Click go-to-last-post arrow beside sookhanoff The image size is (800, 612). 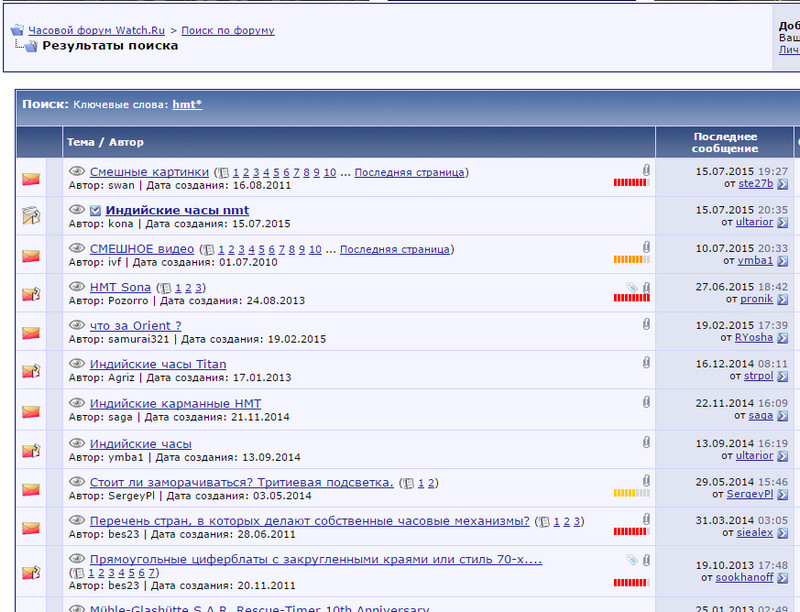[782, 578]
